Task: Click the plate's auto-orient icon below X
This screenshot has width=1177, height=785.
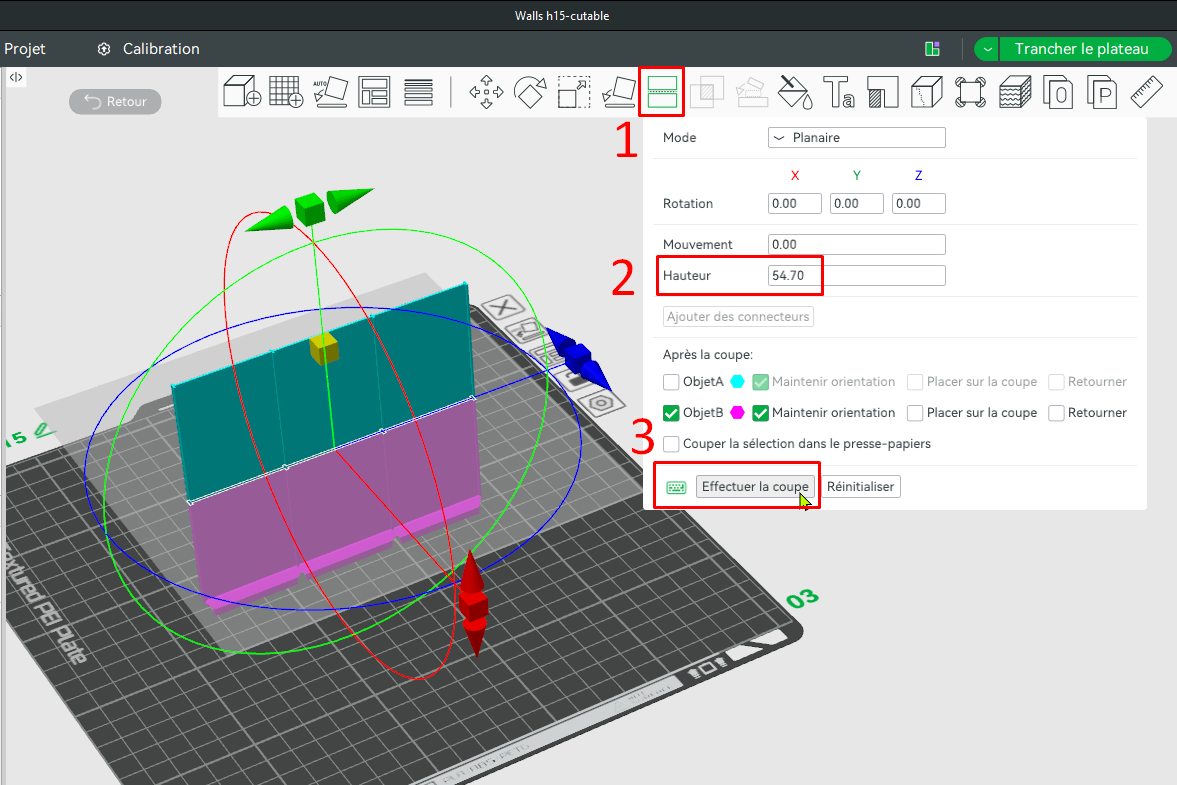Action: tap(526, 329)
